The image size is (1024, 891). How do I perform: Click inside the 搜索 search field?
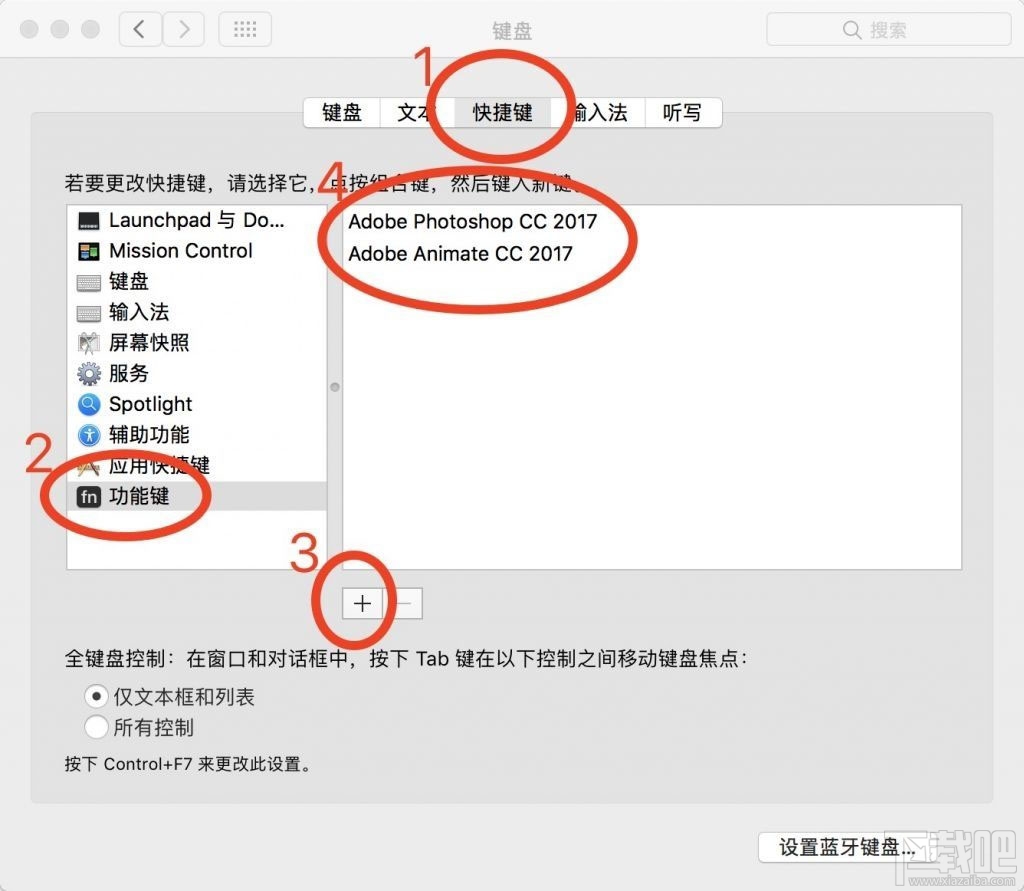pos(888,29)
